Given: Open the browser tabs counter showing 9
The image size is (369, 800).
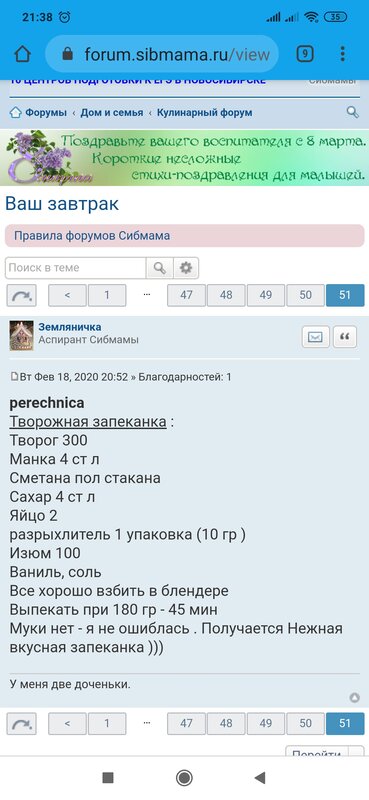Looking at the screenshot, I should [x=305, y=54].
